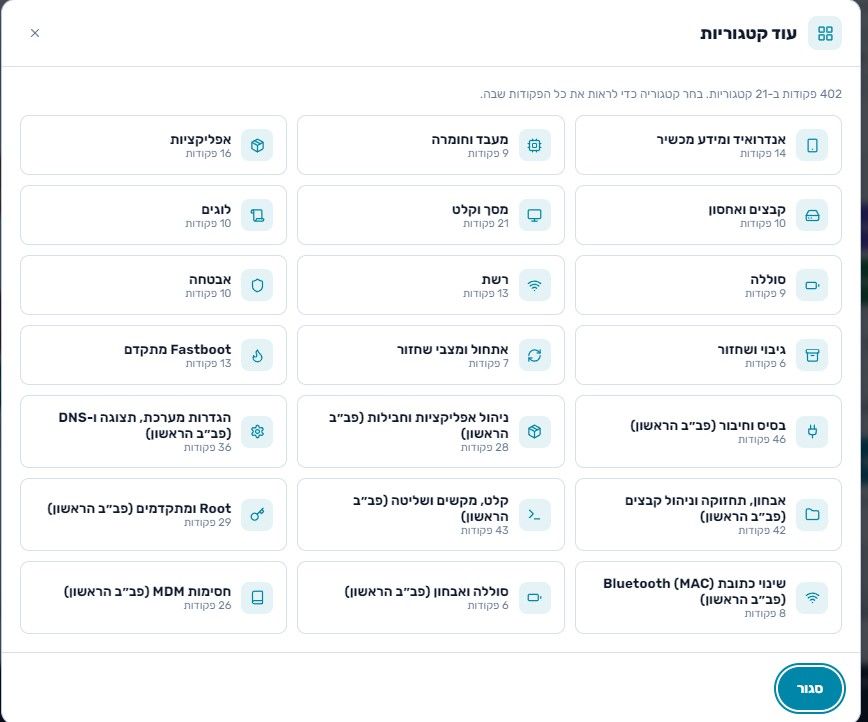Image resolution: width=868 pixels, height=722 pixels.
Task: Open the refresh icon for אתחול ומצבי שחזור
Action: click(x=534, y=355)
